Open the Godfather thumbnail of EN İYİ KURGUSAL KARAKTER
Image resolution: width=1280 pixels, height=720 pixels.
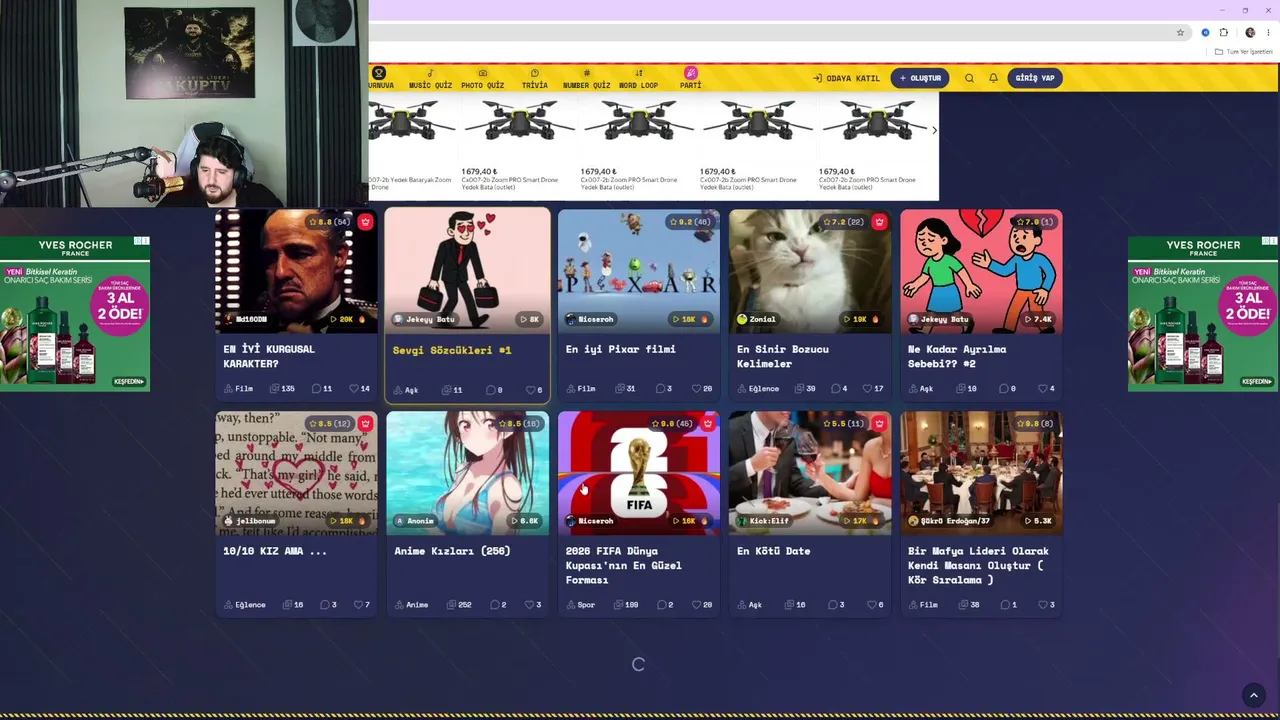[296, 270]
